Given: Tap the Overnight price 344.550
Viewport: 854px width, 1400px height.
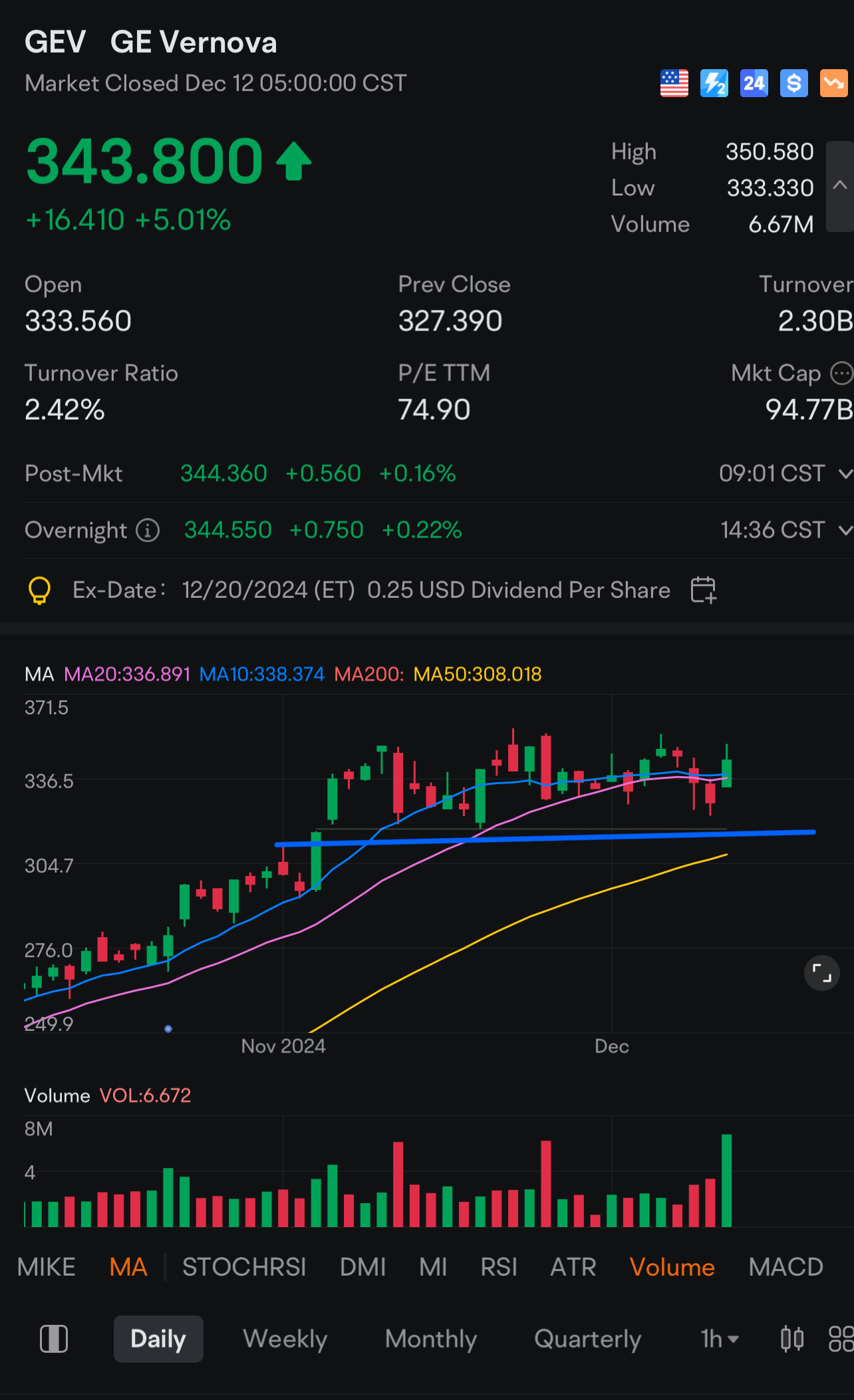Looking at the screenshot, I should (x=228, y=530).
